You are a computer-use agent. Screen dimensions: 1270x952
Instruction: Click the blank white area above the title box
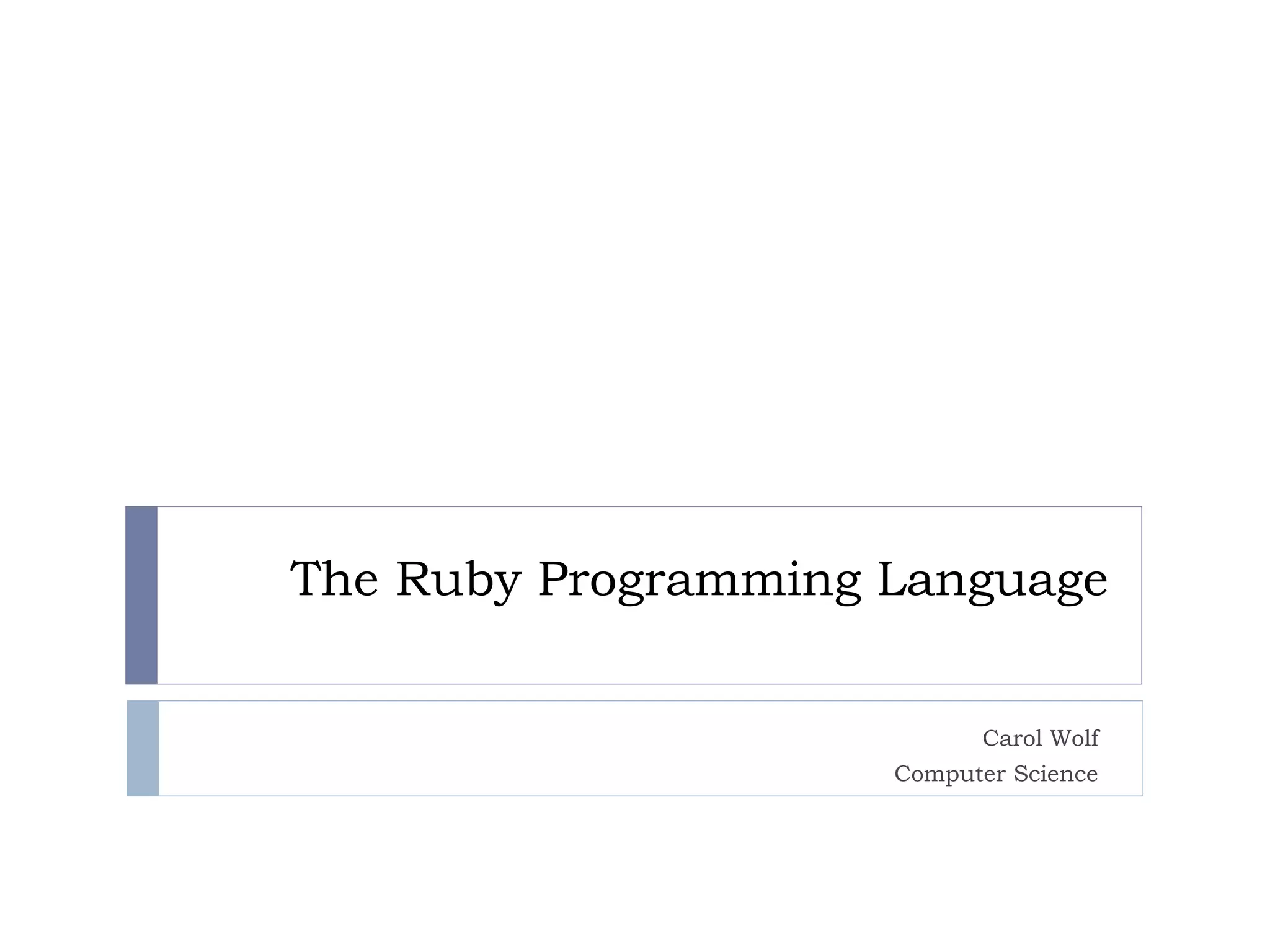[635, 248]
